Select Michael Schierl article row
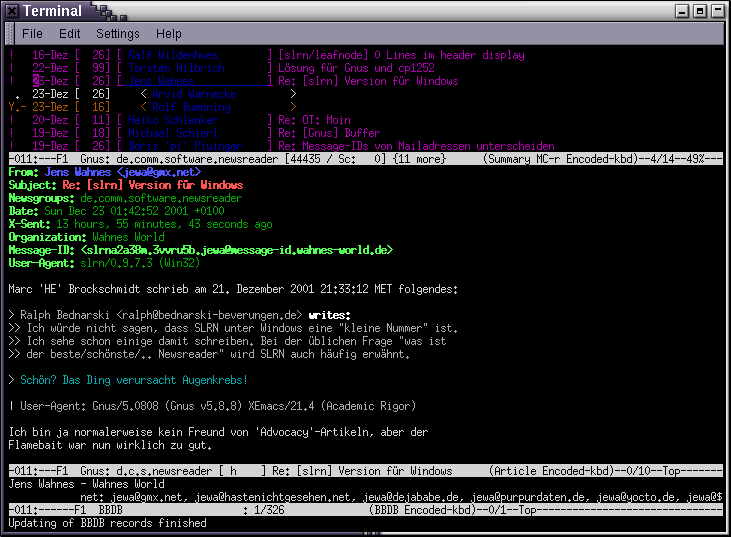Viewport: 731px width, 537px height. pos(194,133)
